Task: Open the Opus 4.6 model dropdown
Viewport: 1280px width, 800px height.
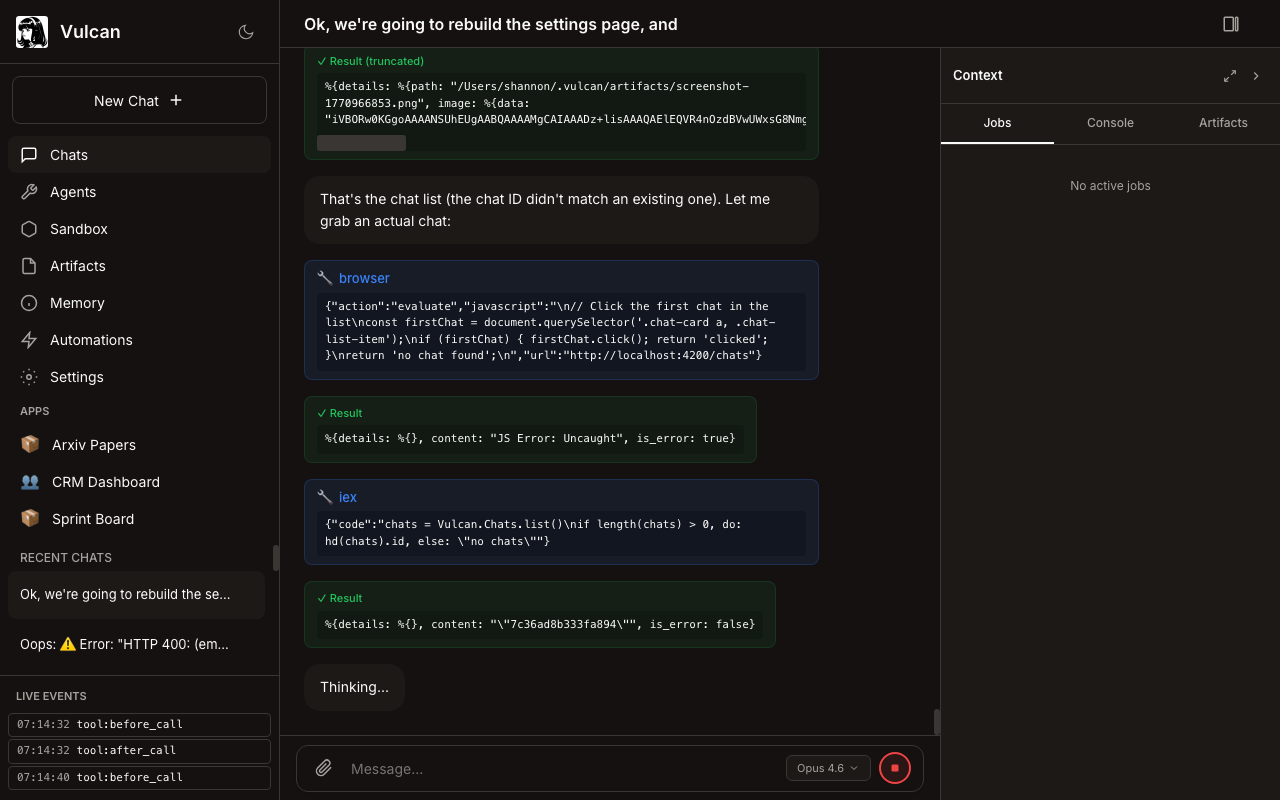Action: coord(827,768)
